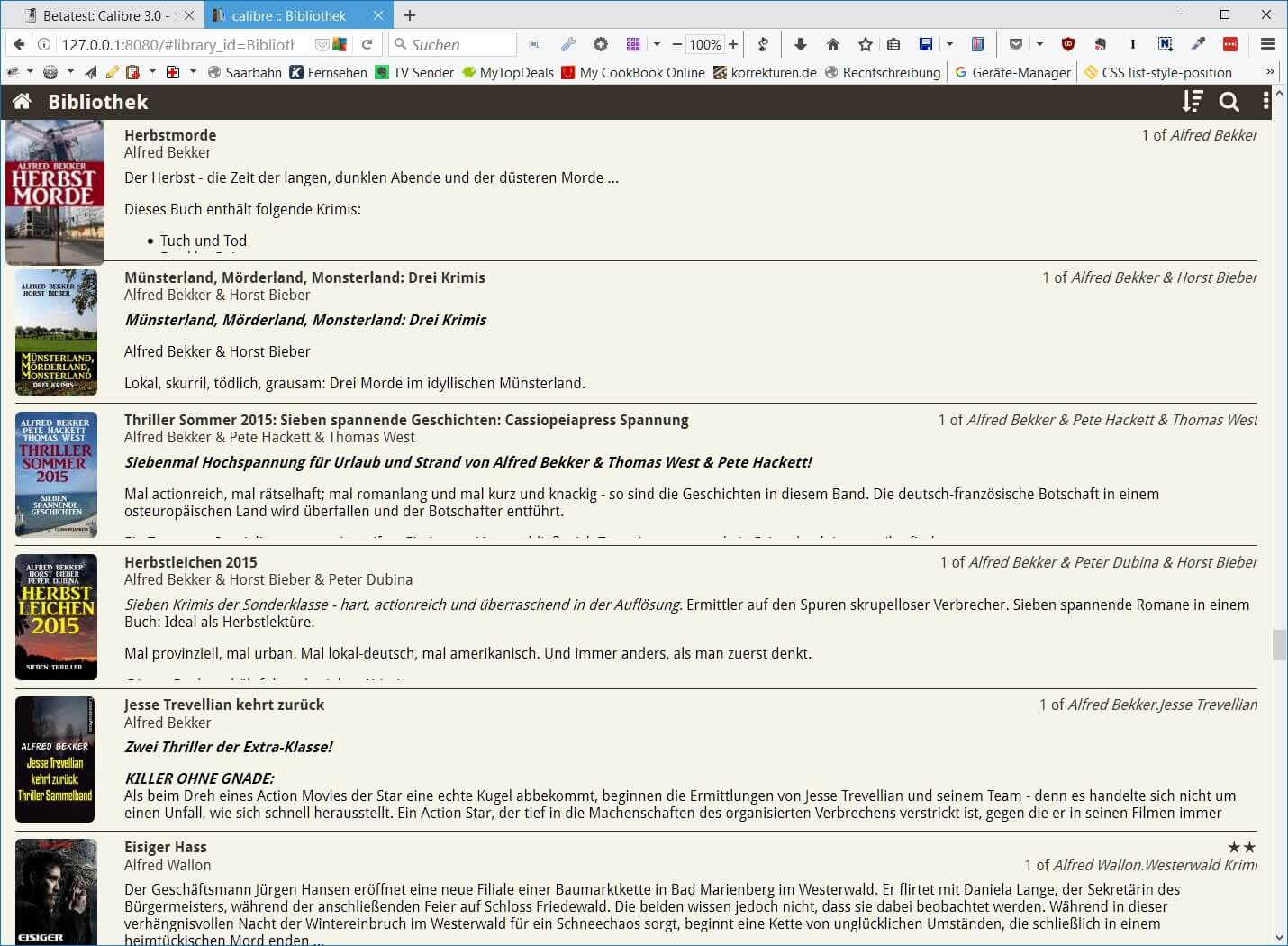This screenshot has width=1288, height=946.
Task: Show bookmarks list icon
Action: coord(893,44)
